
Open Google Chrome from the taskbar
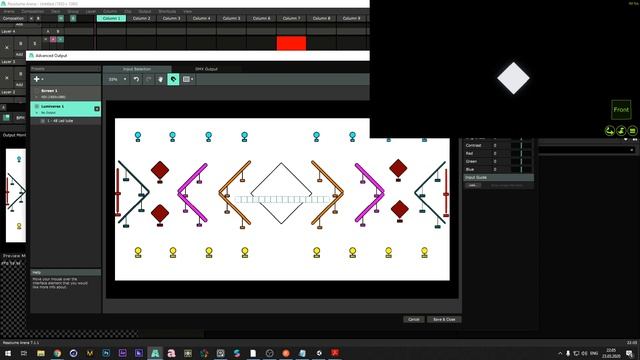coord(57,353)
